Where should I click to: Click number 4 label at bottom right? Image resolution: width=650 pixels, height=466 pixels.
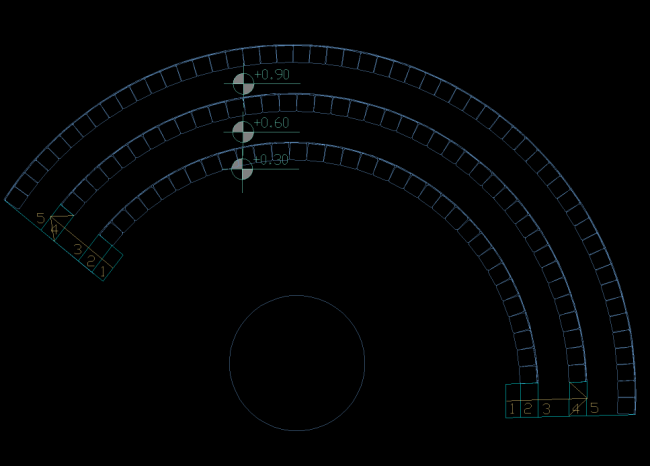[576, 408]
